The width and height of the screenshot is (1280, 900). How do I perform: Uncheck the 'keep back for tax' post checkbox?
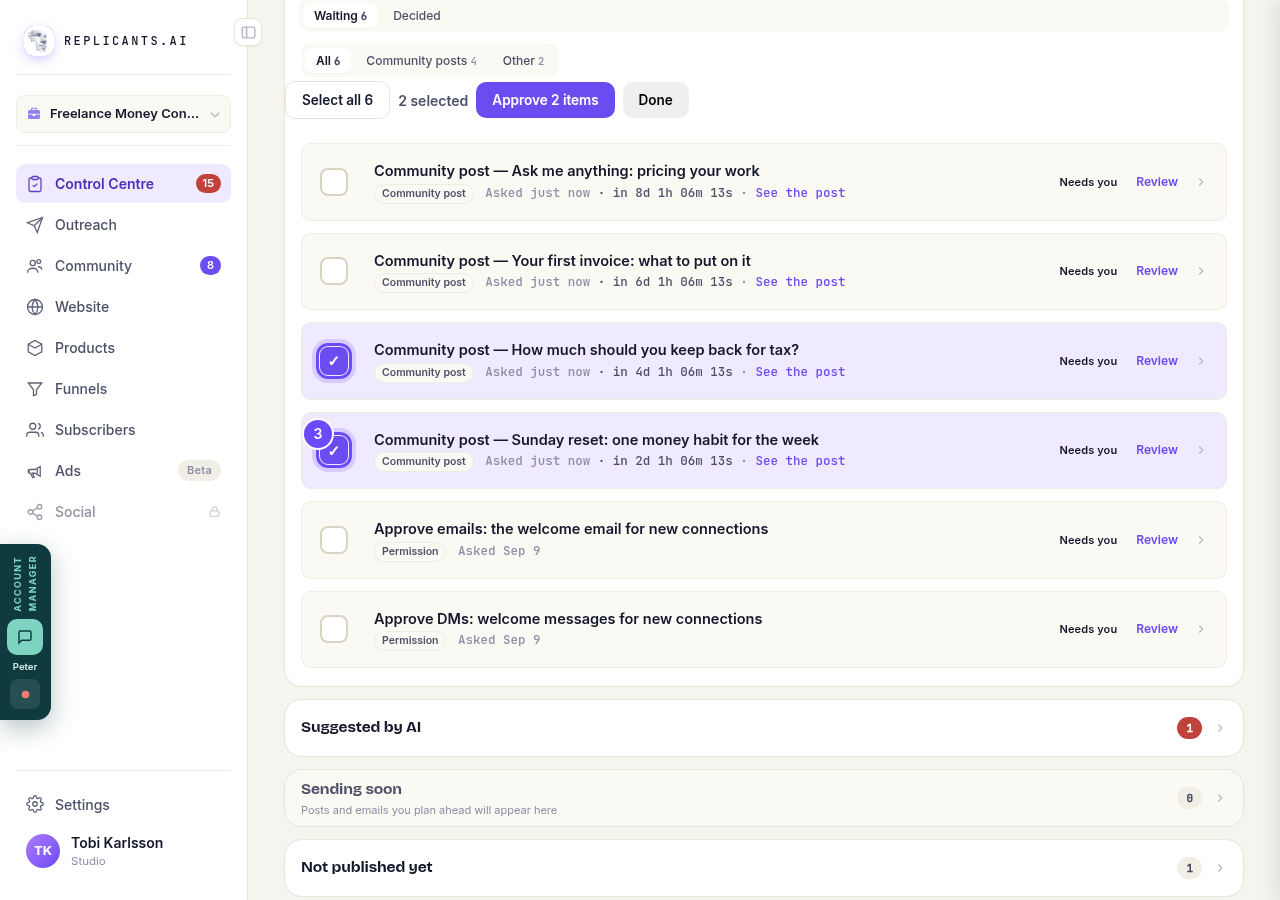334,361
